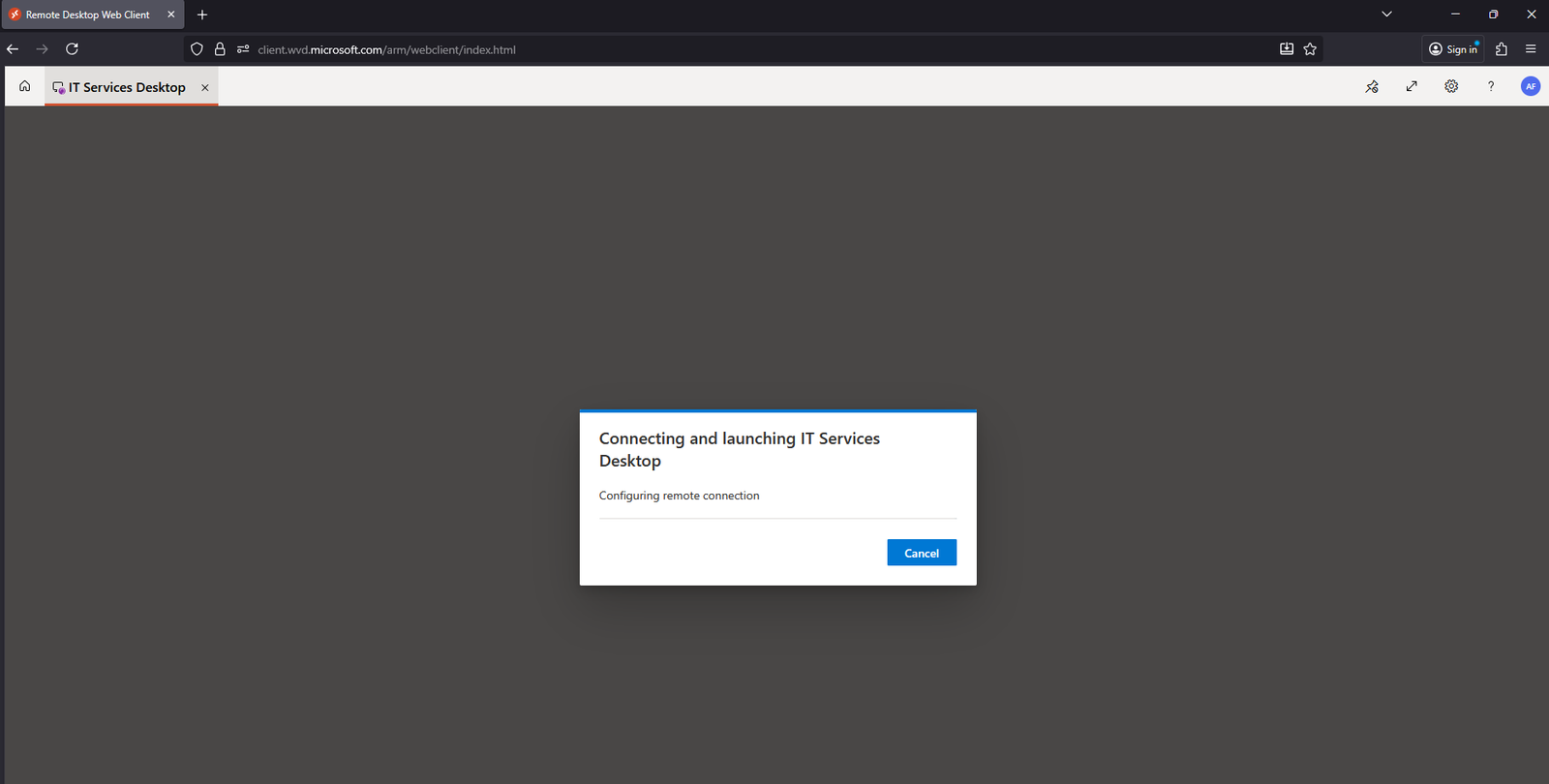Viewport: 1549px width, 784px height.
Task: View site security via padlock icon
Action: (x=220, y=49)
